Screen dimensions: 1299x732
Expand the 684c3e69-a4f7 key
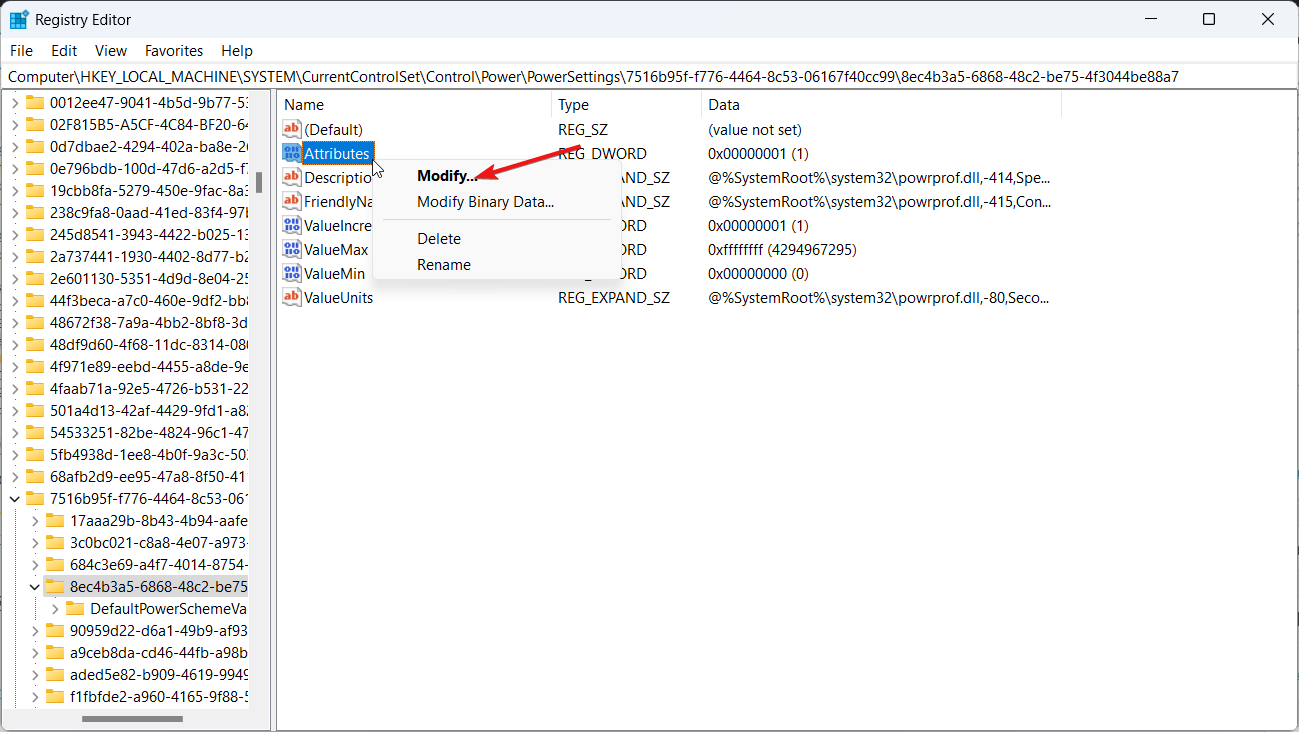[35, 564]
